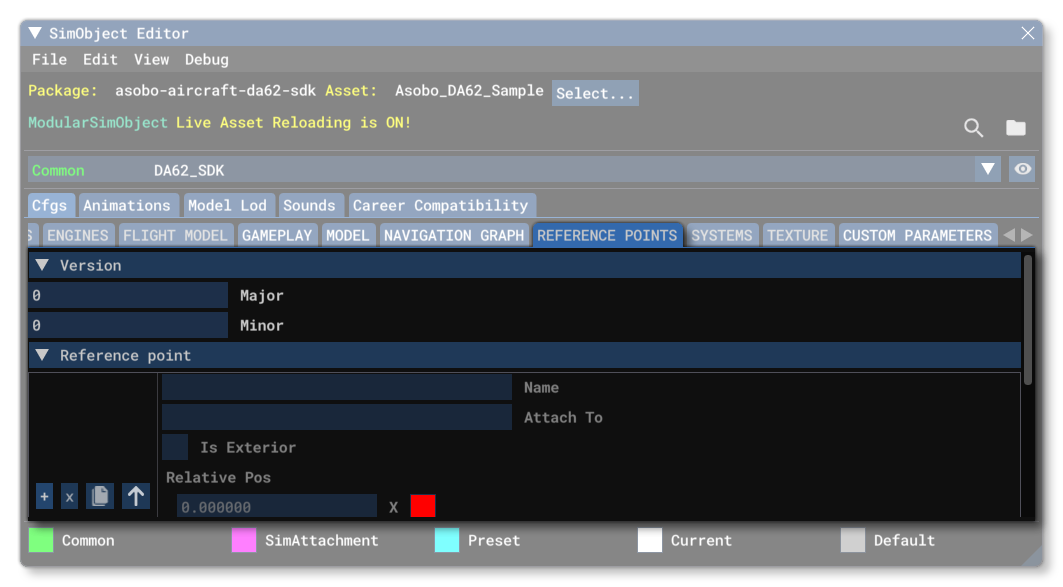1063x587 pixels.
Task: Click the search magnifier icon
Action: pyautogui.click(x=973, y=128)
